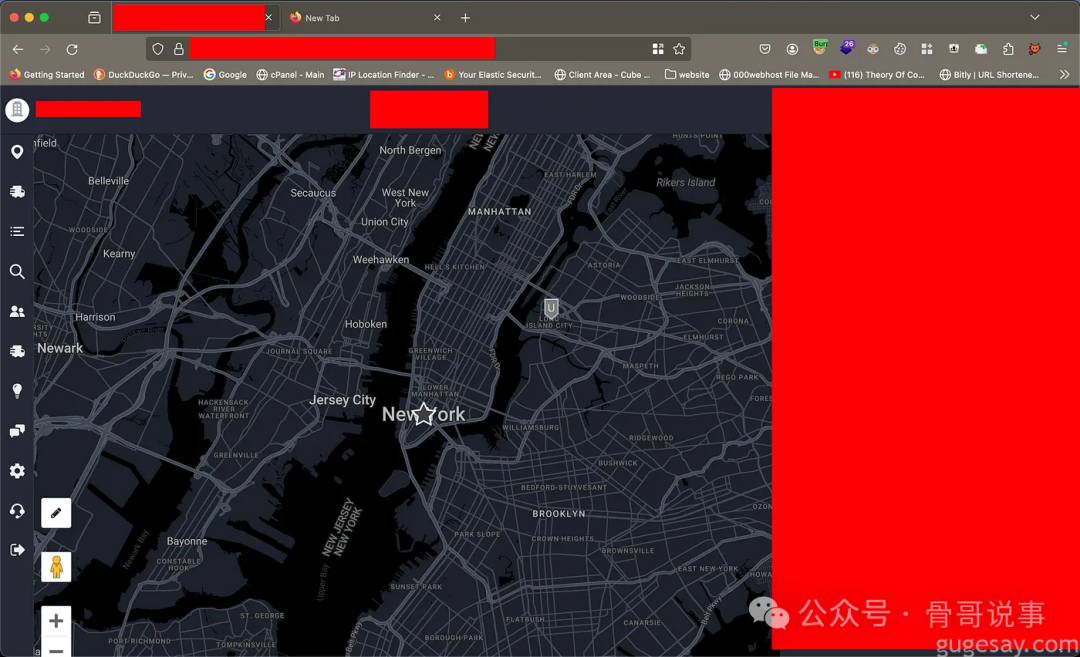Open the Theory Of Co... YouTube bookmark
The image size is (1080, 657).
click(877, 74)
